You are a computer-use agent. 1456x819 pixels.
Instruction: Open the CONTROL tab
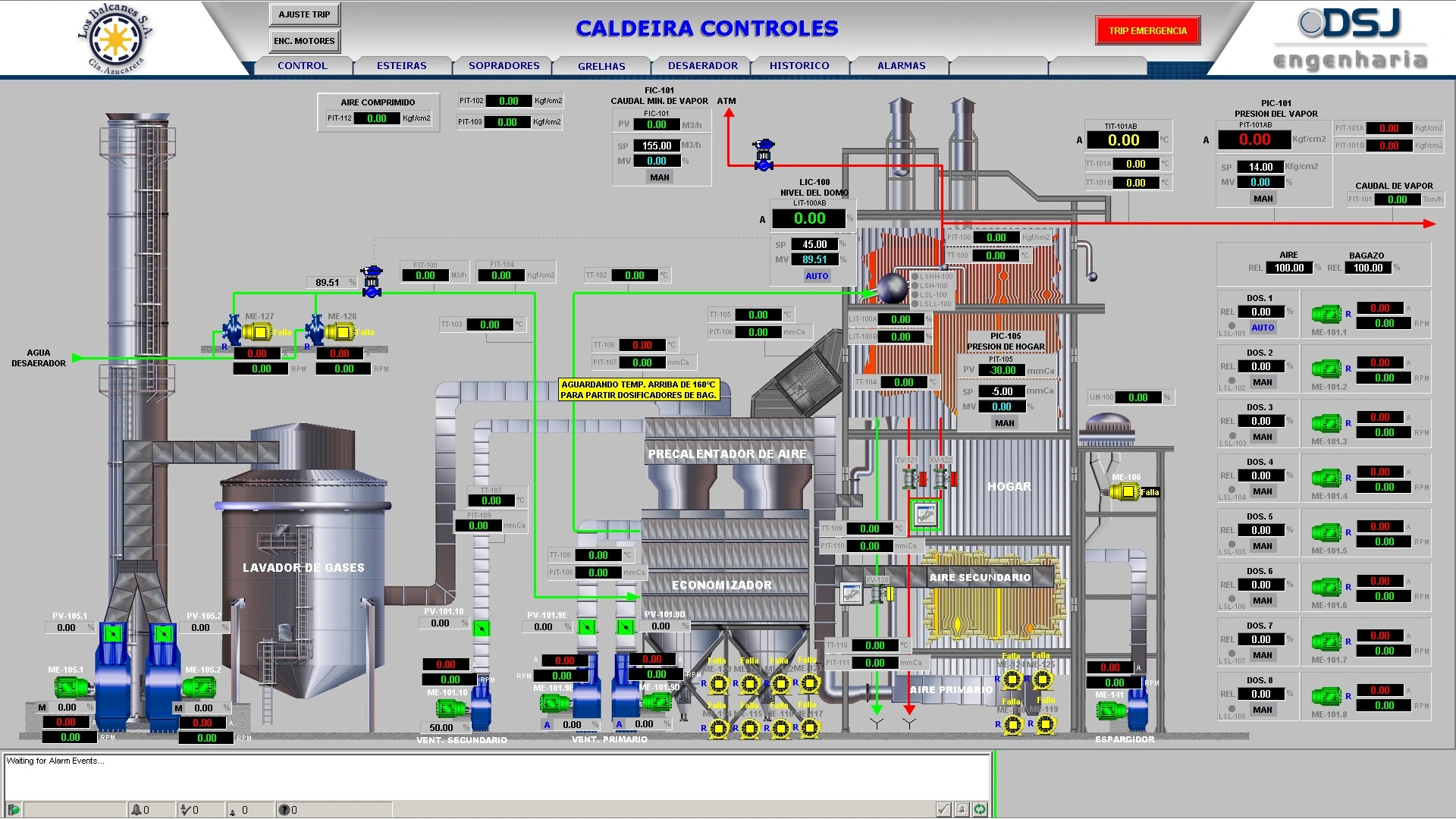[302, 66]
